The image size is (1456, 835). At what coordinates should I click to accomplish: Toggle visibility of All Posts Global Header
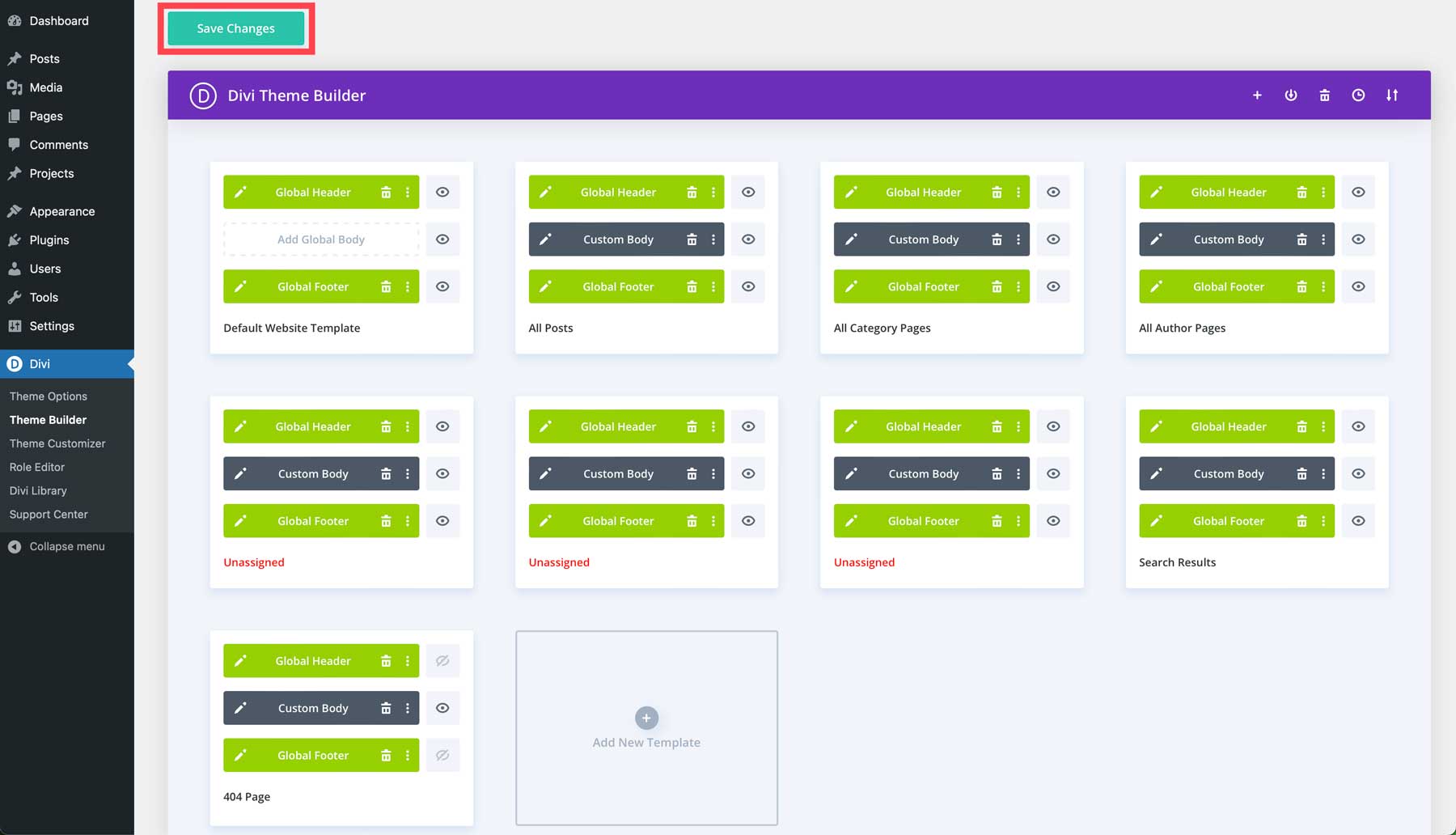coord(747,192)
